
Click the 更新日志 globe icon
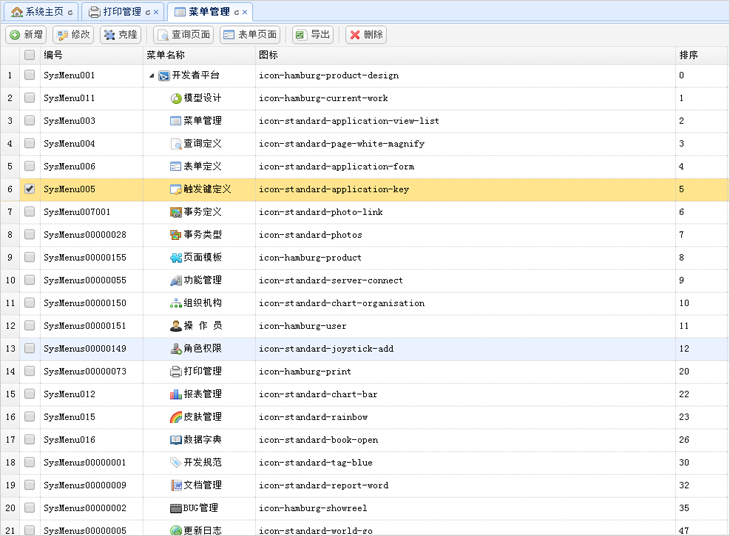click(x=176, y=530)
